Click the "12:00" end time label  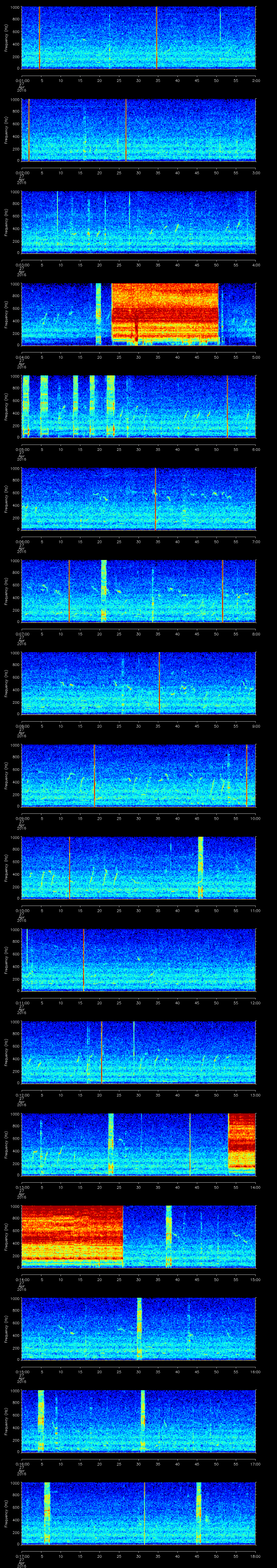pos(256,1003)
